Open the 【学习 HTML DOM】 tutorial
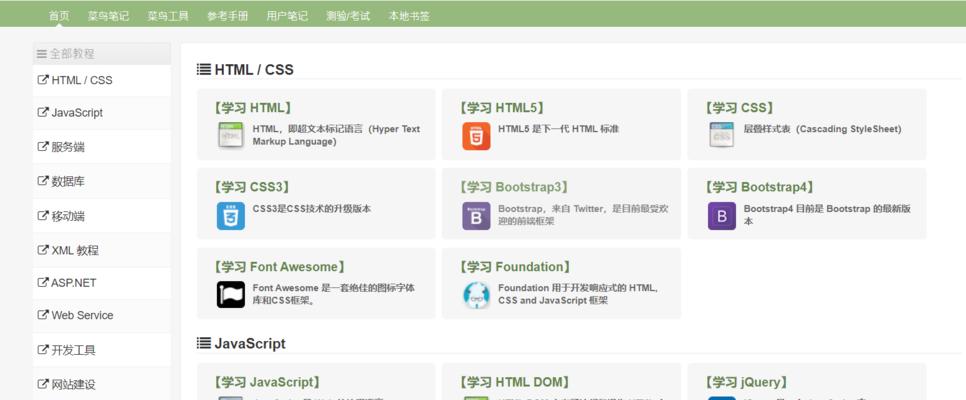The height and width of the screenshot is (400, 966). coord(514,383)
